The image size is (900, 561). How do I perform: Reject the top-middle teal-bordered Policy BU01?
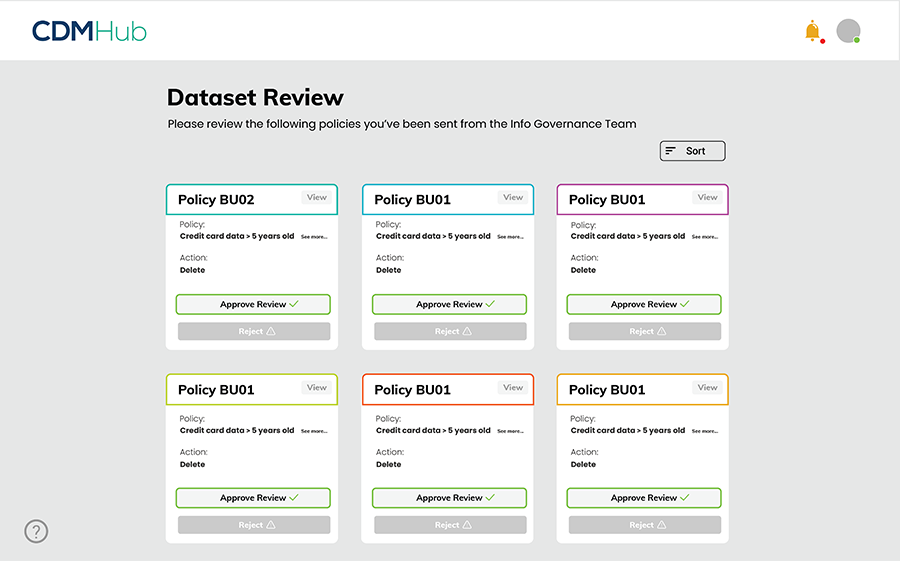(449, 331)
